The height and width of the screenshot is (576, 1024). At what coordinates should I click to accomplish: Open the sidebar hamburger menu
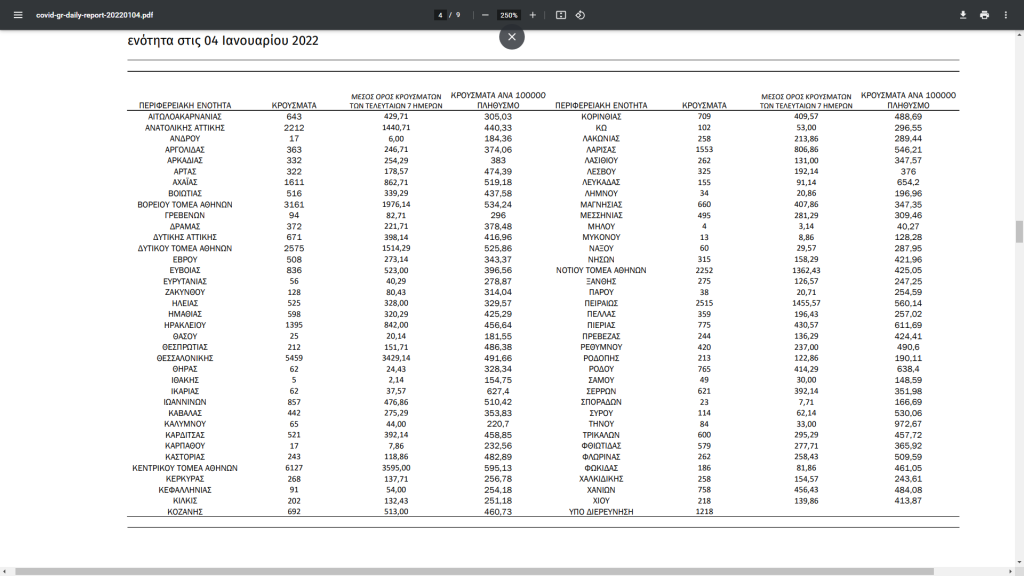[x=18, y=15]
